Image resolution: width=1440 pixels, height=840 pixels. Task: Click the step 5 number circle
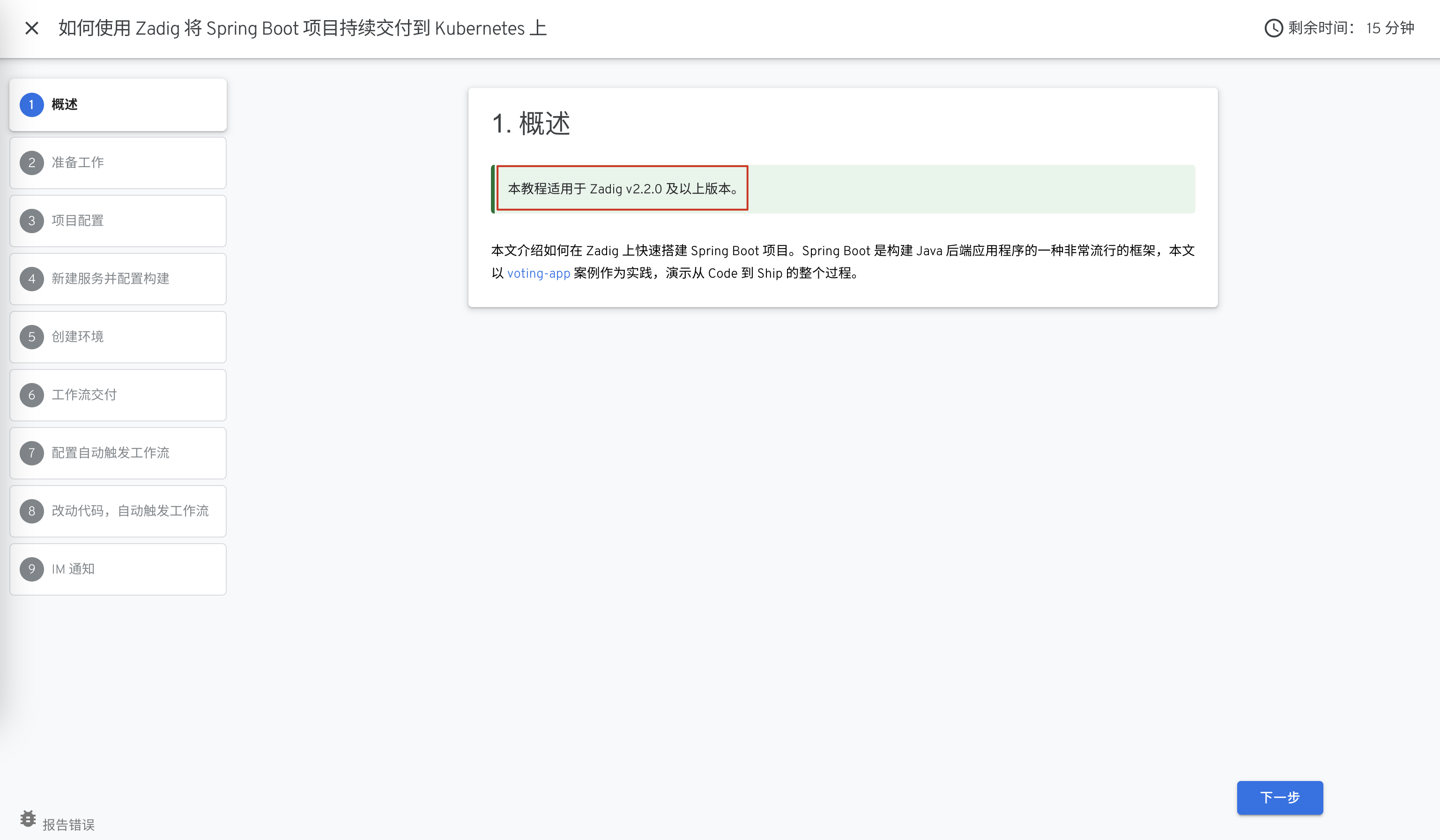[x=31, y=337]
